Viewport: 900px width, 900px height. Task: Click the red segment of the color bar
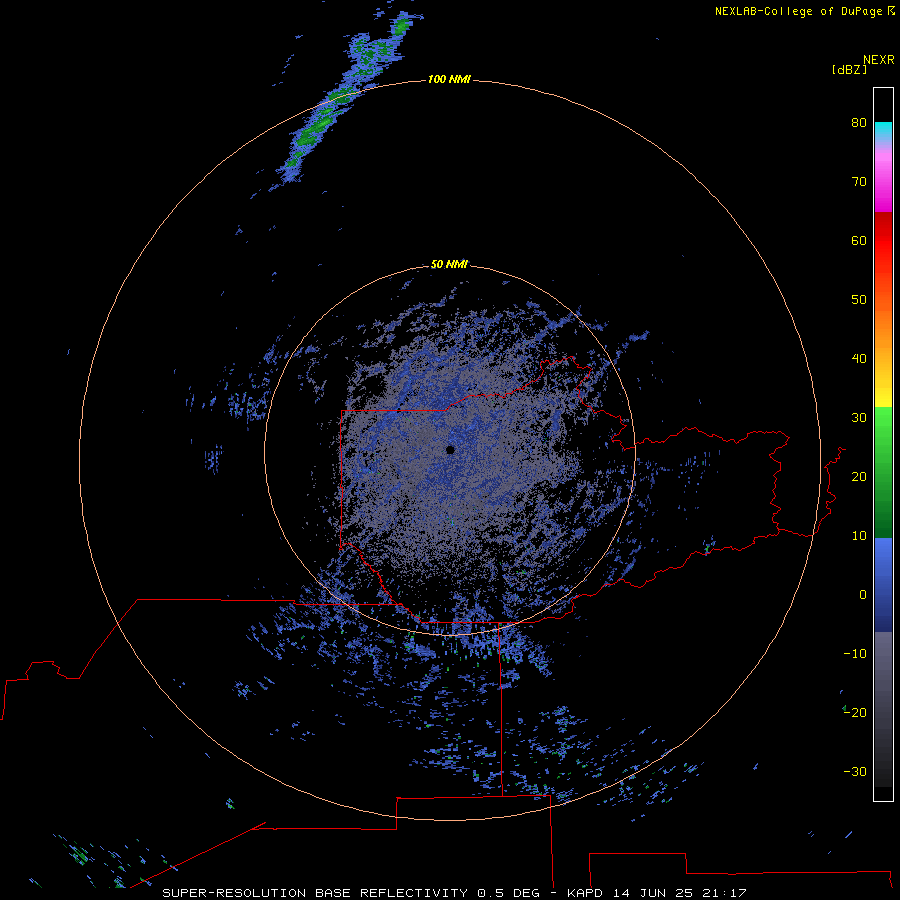coord(883,241)
